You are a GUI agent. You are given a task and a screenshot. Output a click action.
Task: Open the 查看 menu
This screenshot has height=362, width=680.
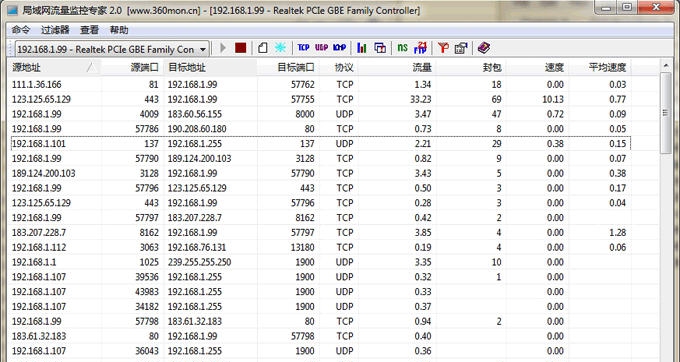pyautogui.click(x=89, y=30)
